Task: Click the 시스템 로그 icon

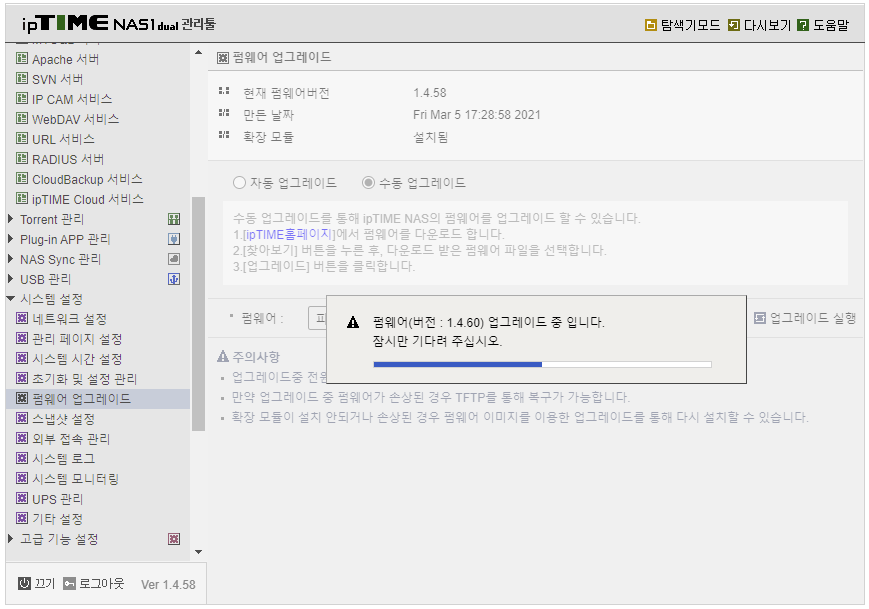Action: 22,458
